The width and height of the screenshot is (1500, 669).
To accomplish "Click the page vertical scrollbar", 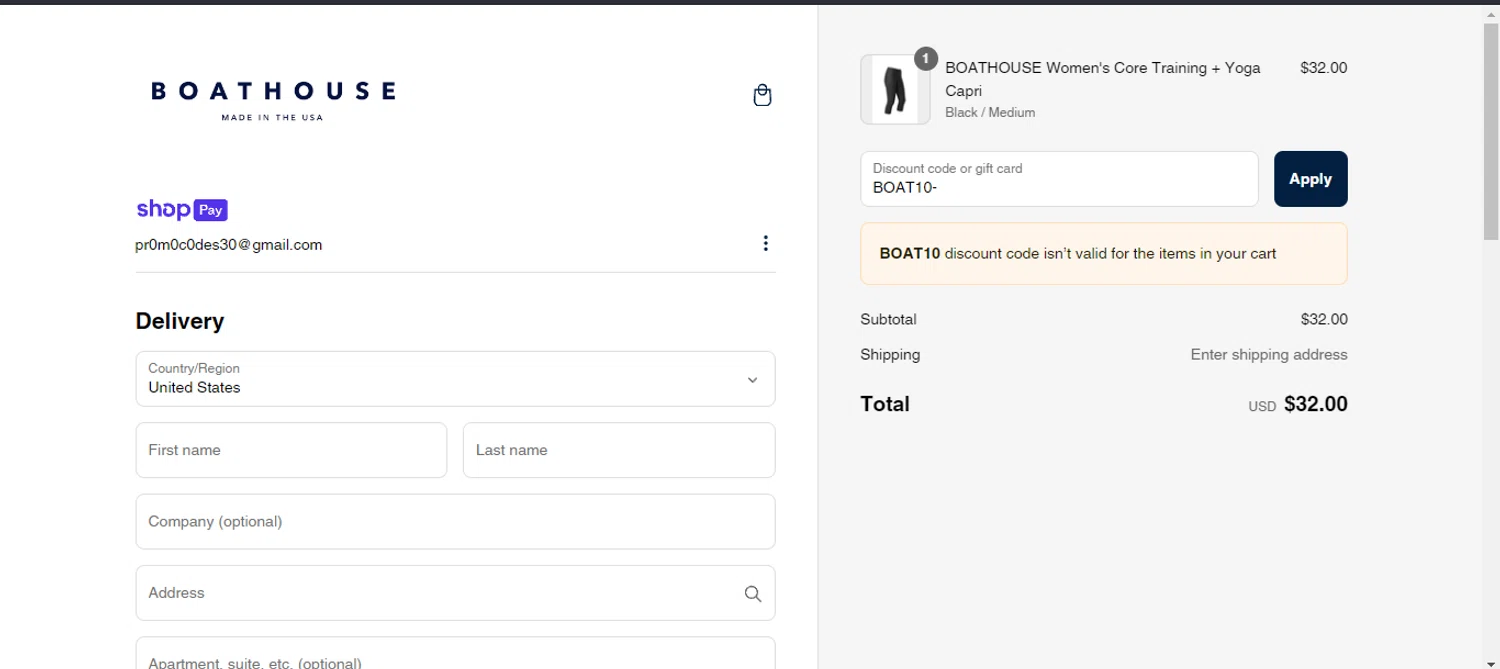I will pyautogui.click(x=1491, y=131).
